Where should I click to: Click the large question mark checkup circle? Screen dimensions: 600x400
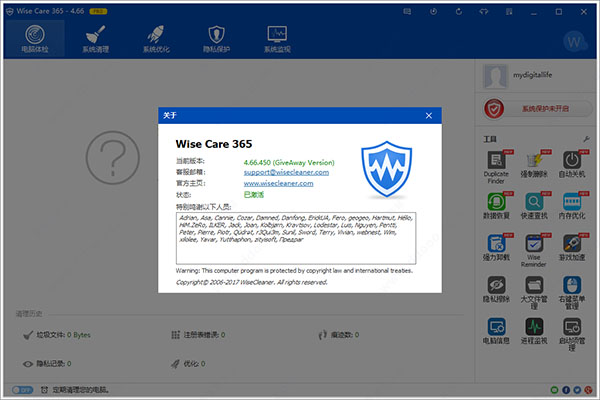pos(112,158)
